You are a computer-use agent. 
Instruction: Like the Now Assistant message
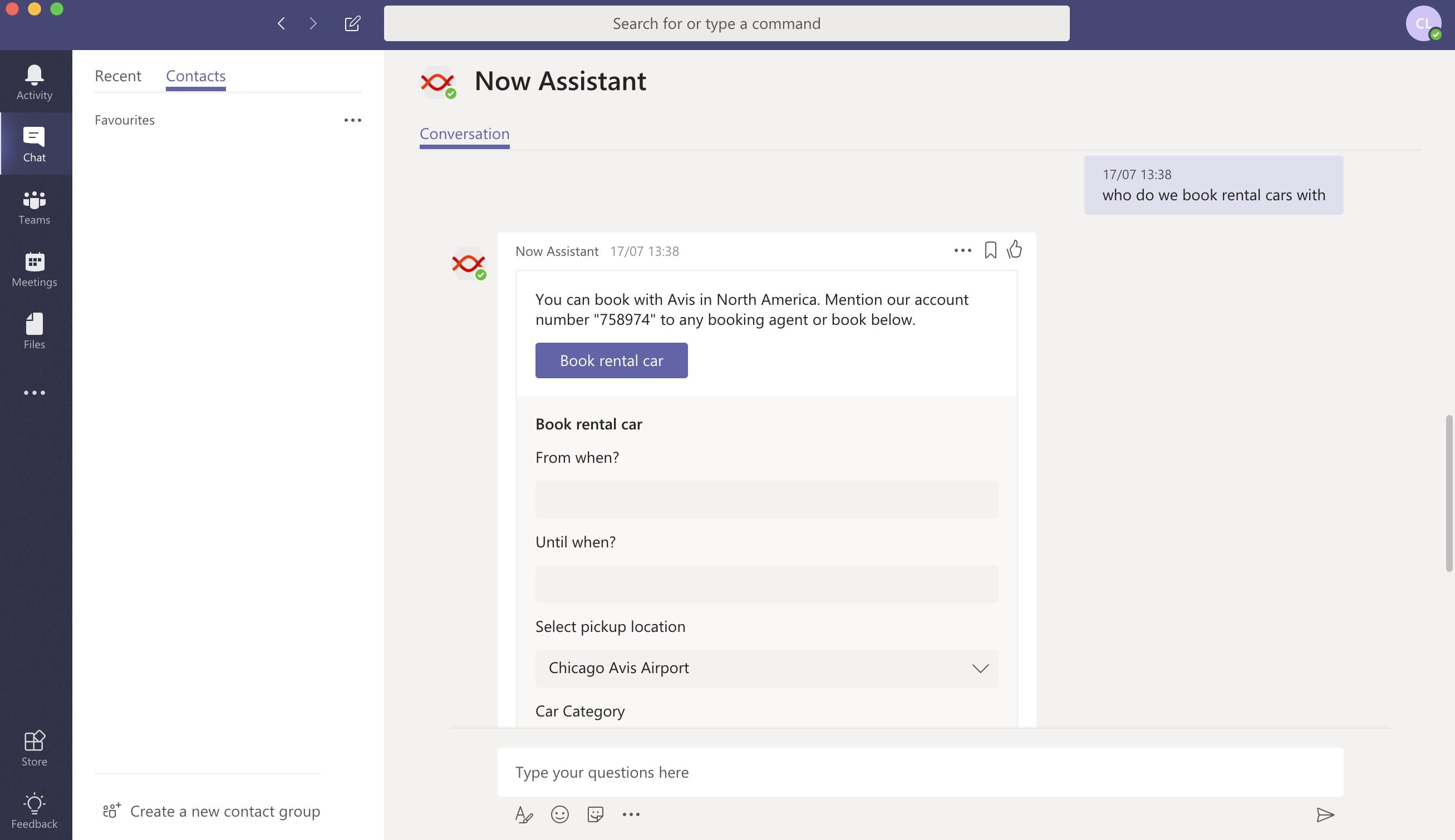click(1015, 249)
